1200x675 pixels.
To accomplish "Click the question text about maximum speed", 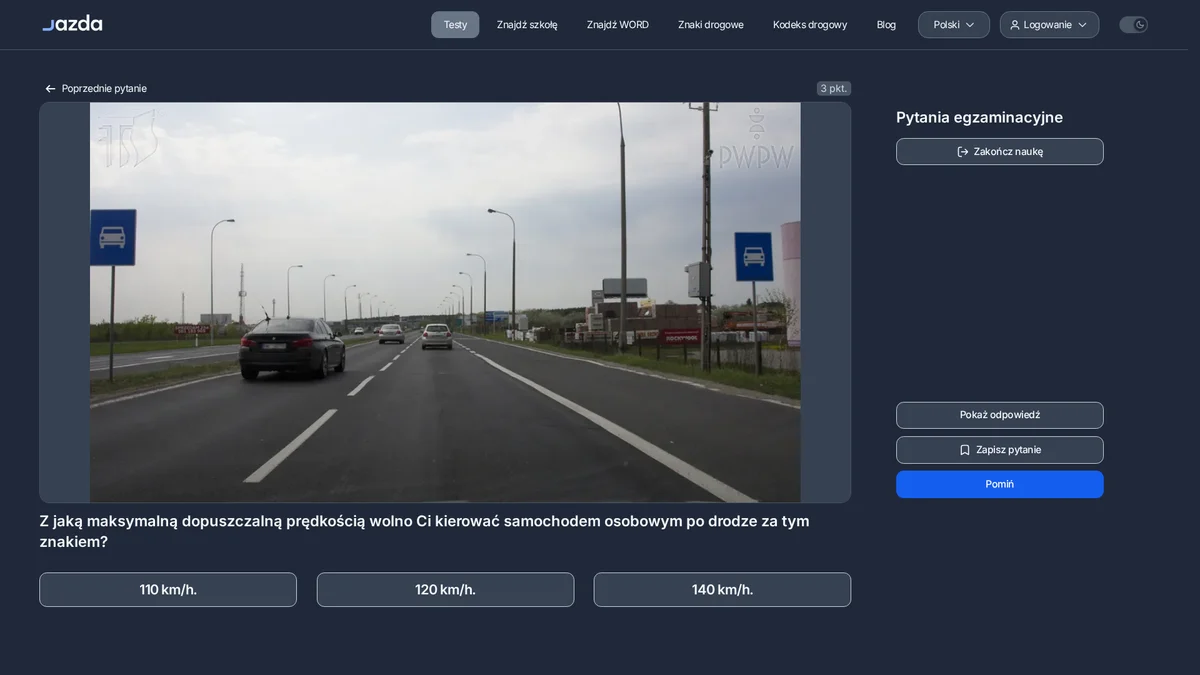I will click(424, 531).
